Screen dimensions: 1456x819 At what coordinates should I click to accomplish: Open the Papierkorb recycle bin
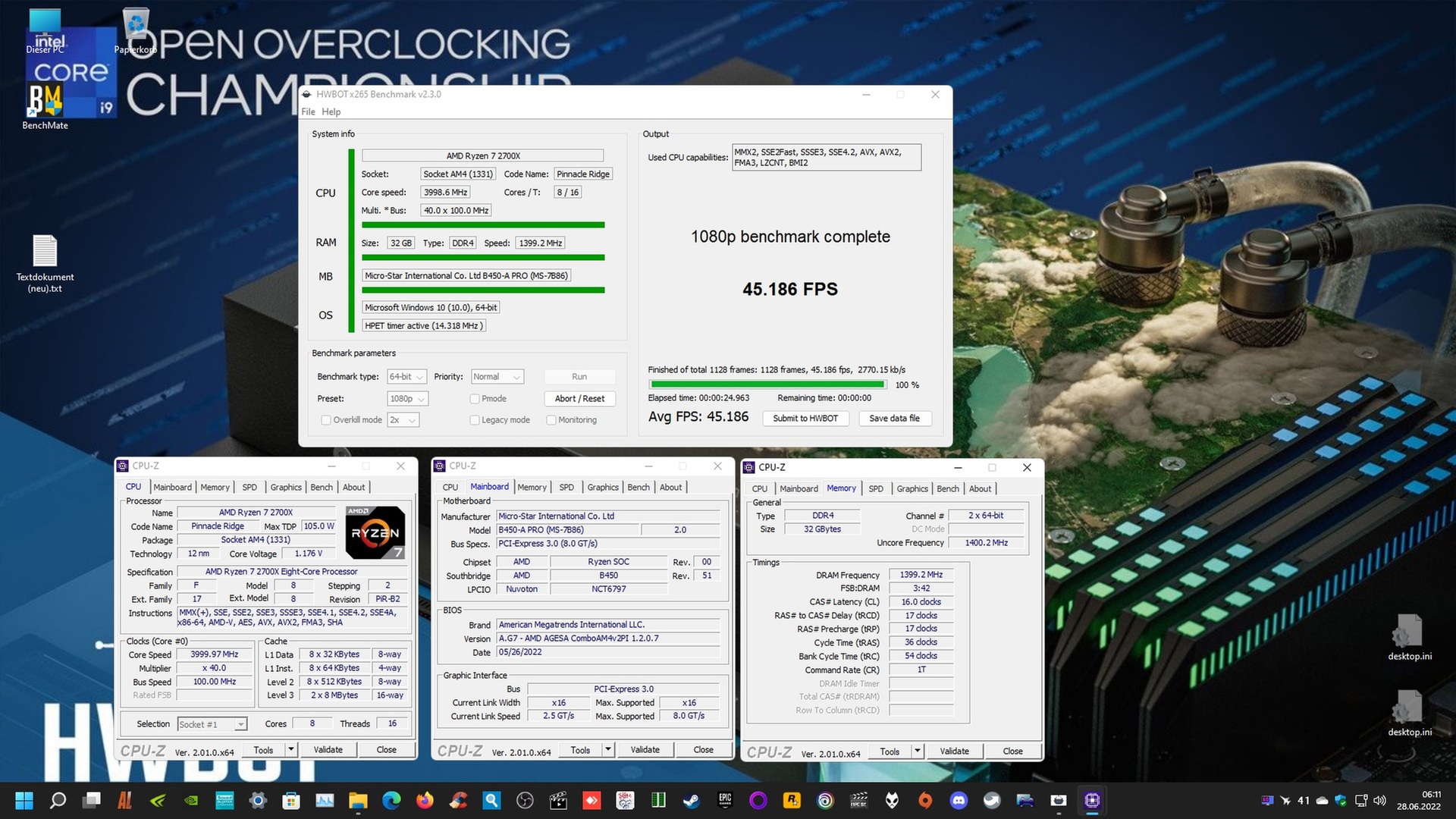(x=136, y=30)
